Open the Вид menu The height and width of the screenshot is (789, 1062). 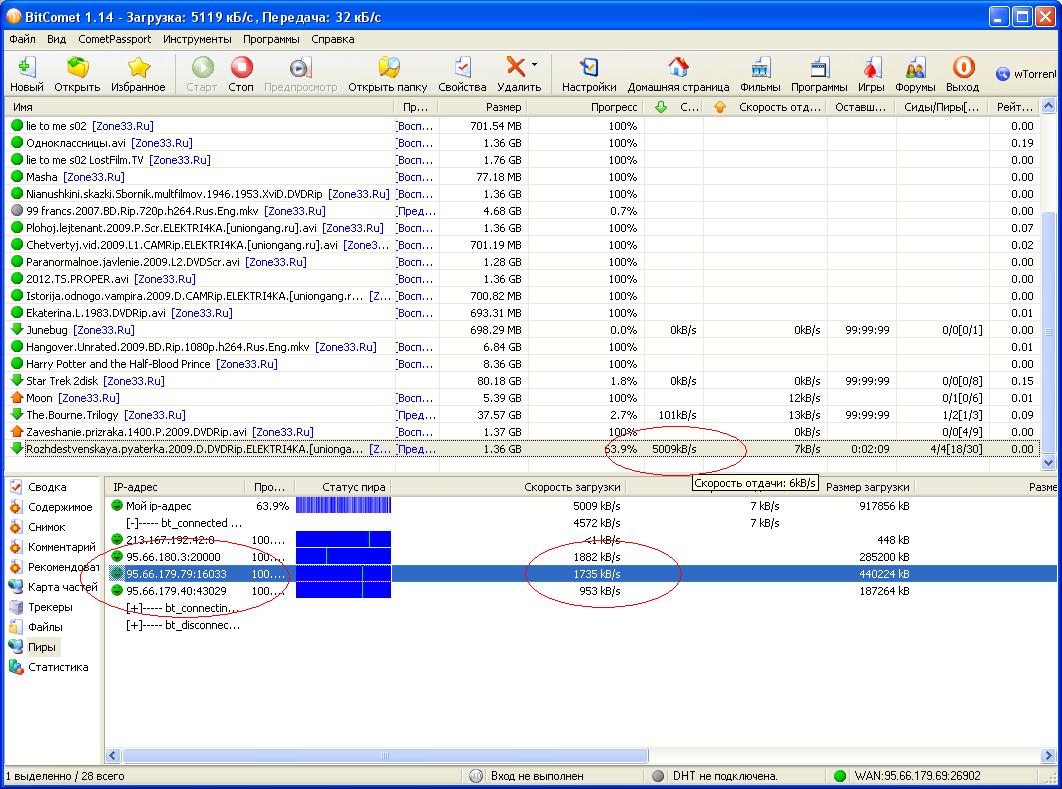tap(56, 39)
